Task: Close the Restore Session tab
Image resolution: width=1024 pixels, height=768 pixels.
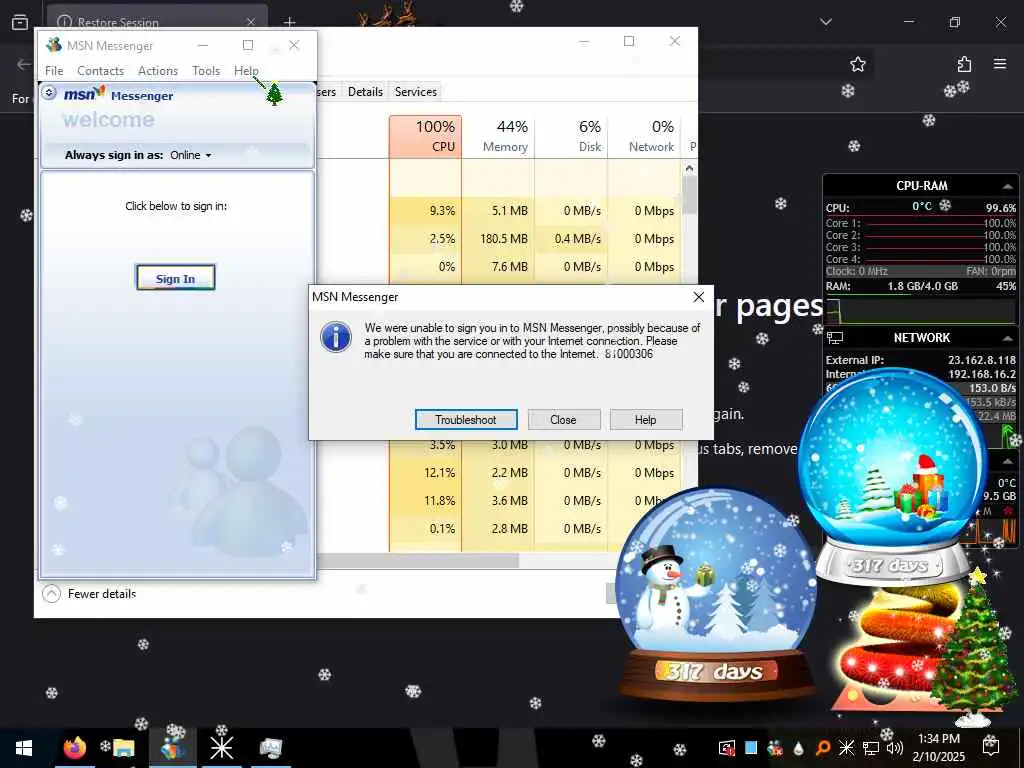Action: click(x=251, y=22)
